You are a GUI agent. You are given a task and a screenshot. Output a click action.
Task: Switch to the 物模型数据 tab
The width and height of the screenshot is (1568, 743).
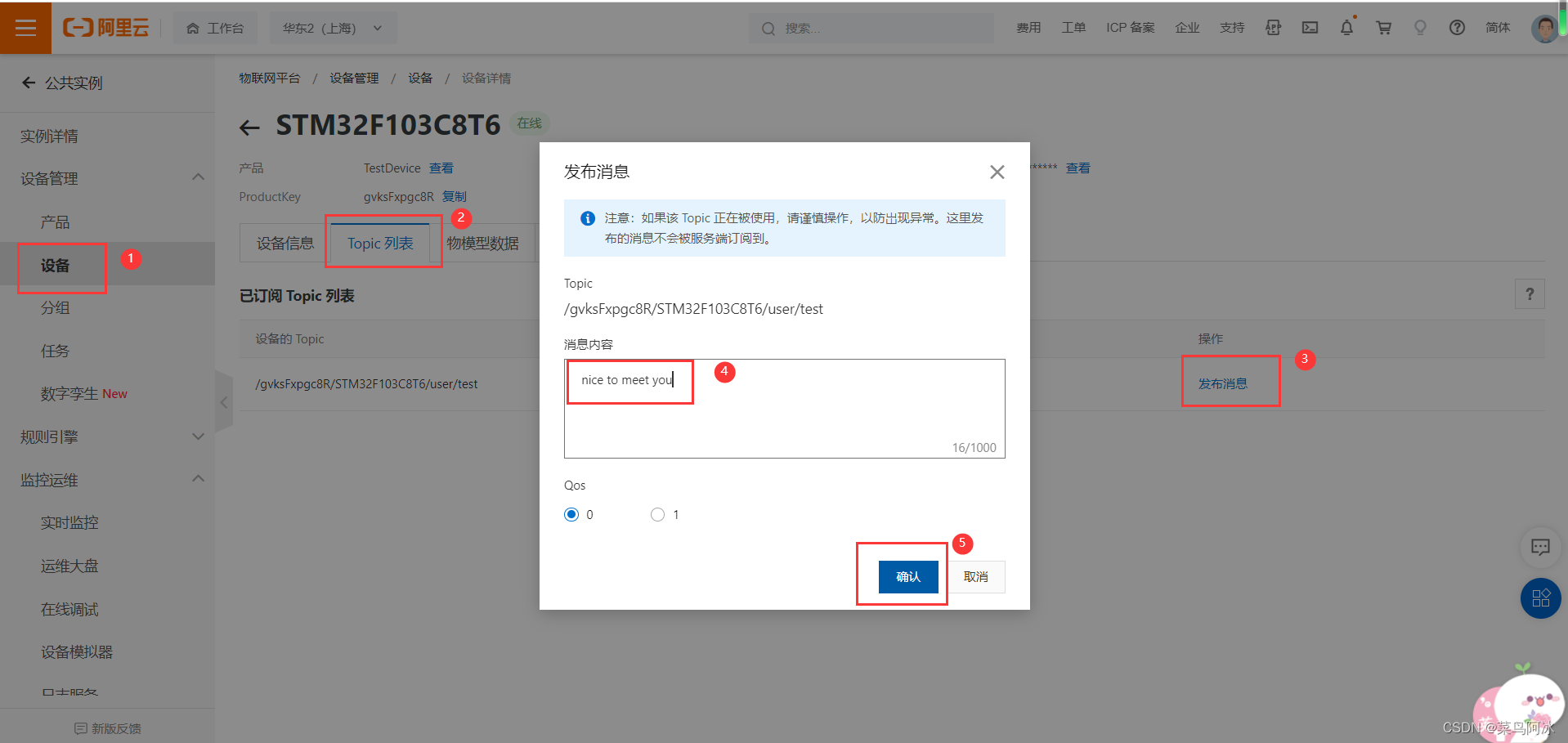pyautogui.click(x=482, y=242)
